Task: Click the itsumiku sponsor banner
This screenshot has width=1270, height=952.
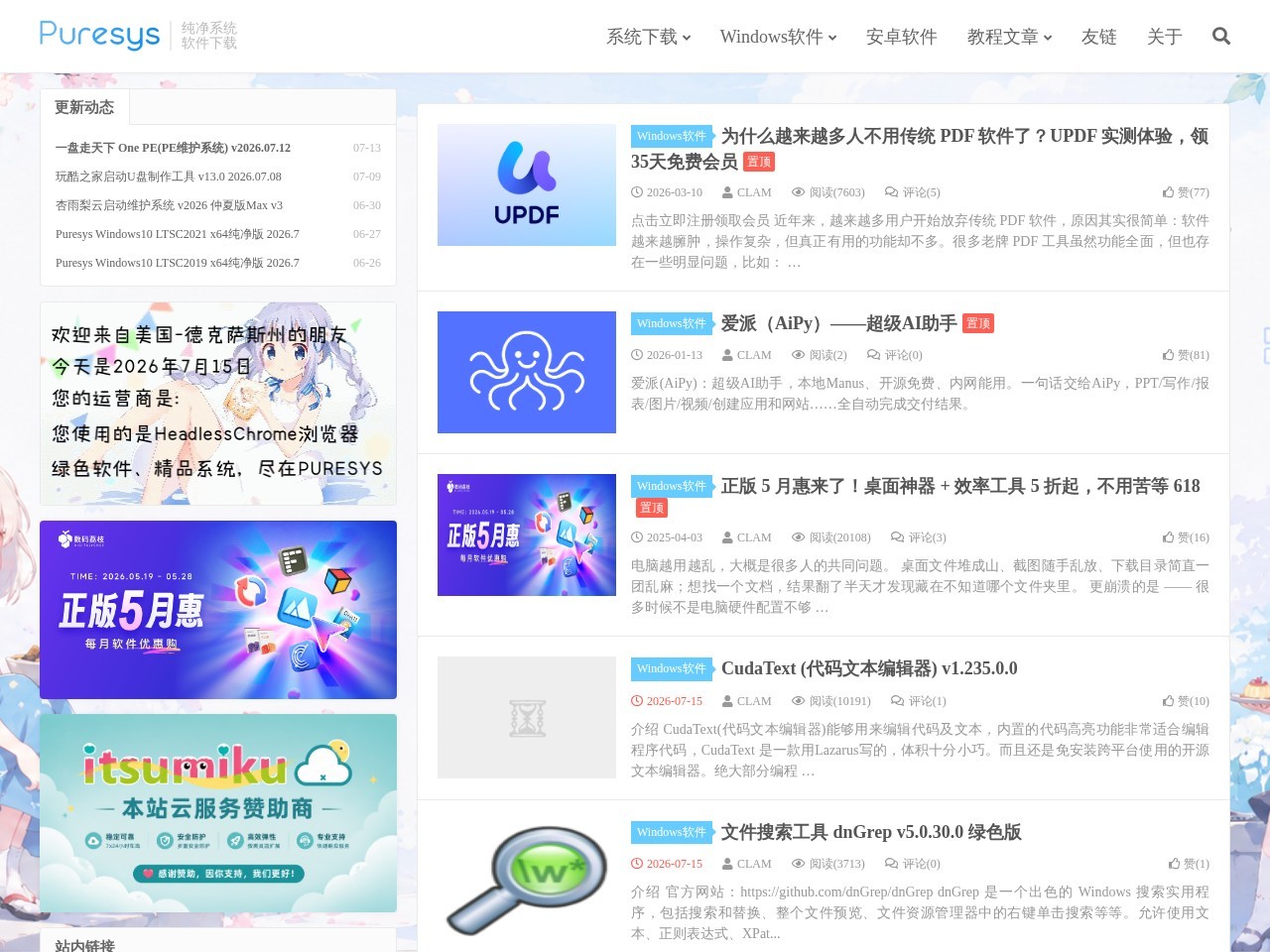Action: tap(218, 813)
